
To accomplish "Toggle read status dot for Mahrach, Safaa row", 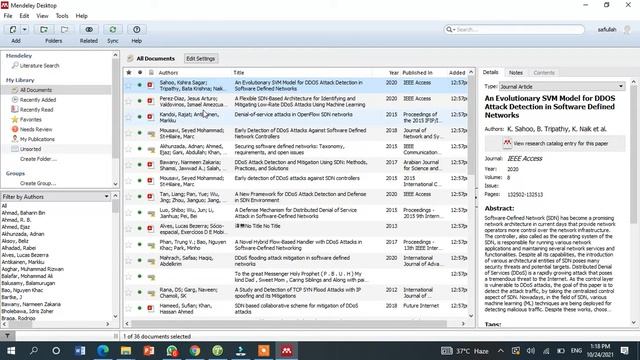I will [x=140, y=260].
